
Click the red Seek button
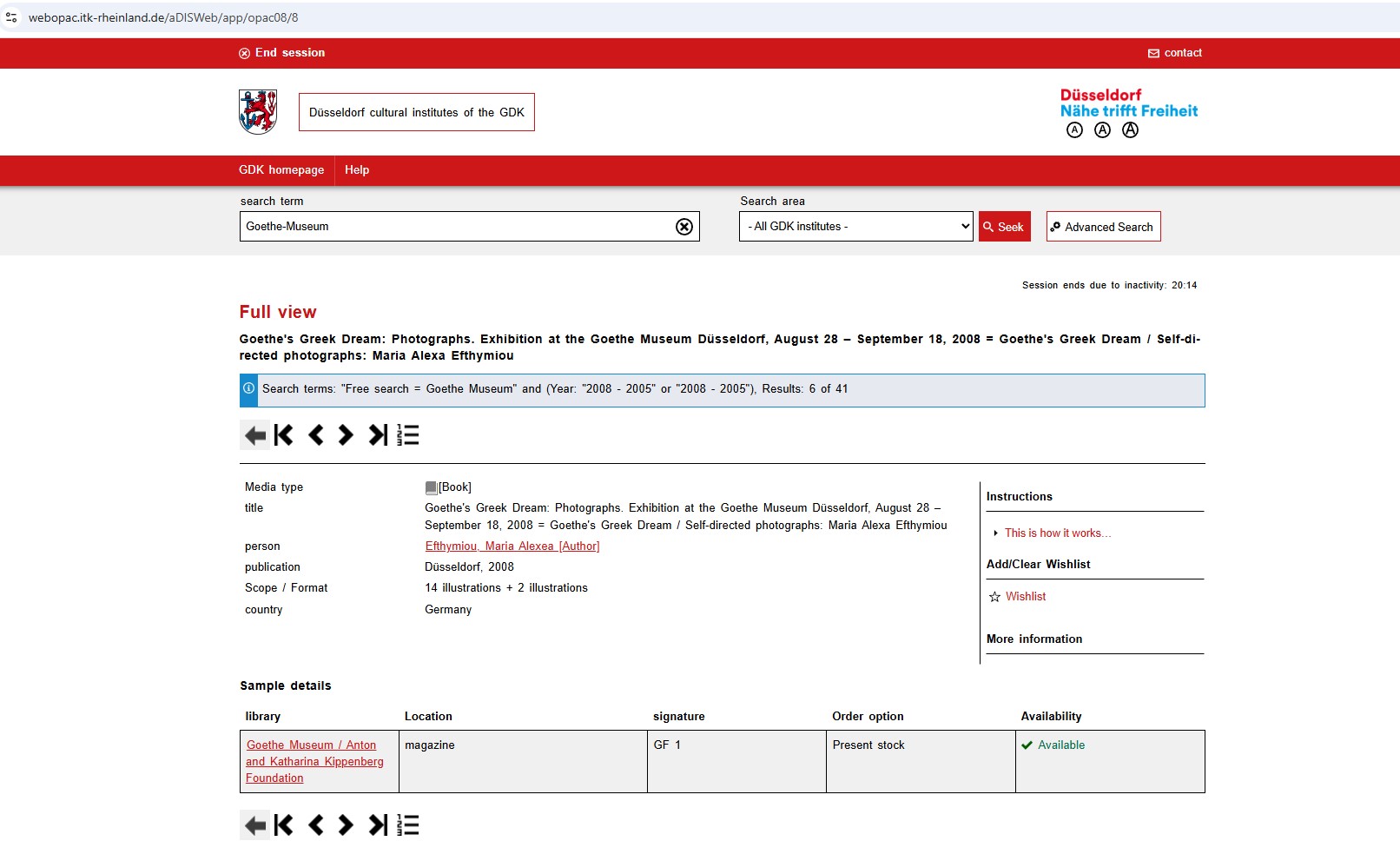pyautogui.click(x=1005, y=227)
